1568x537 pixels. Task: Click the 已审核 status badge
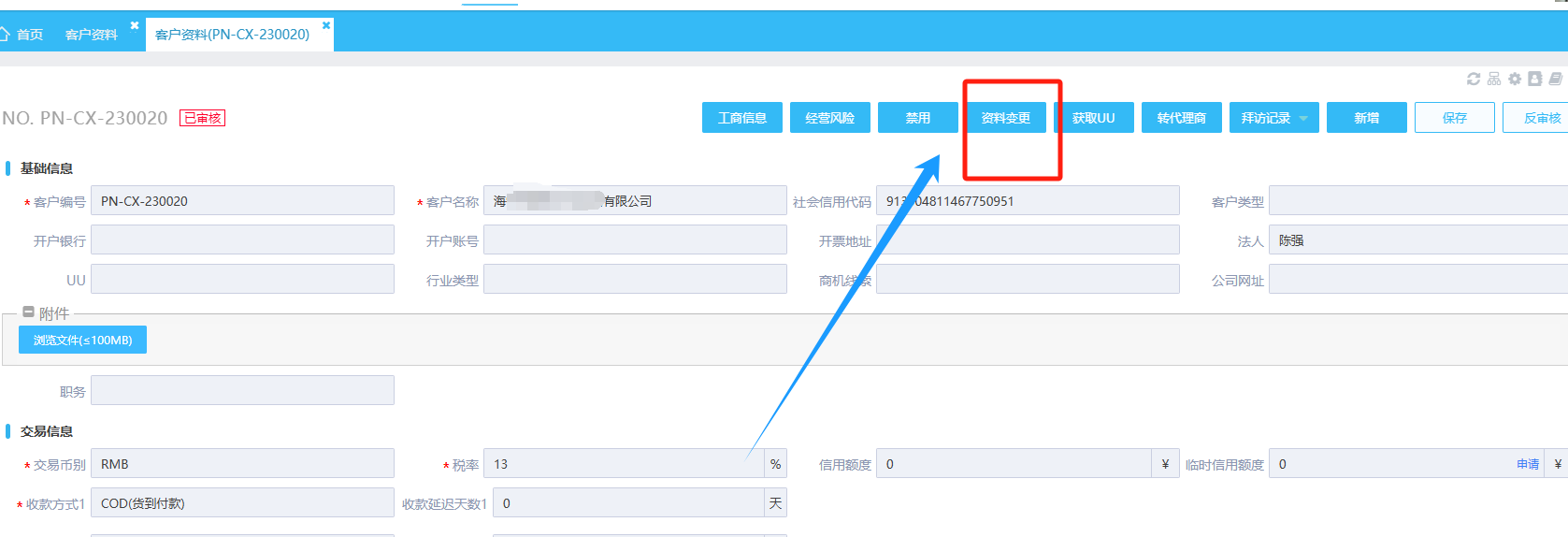(203, 118)
